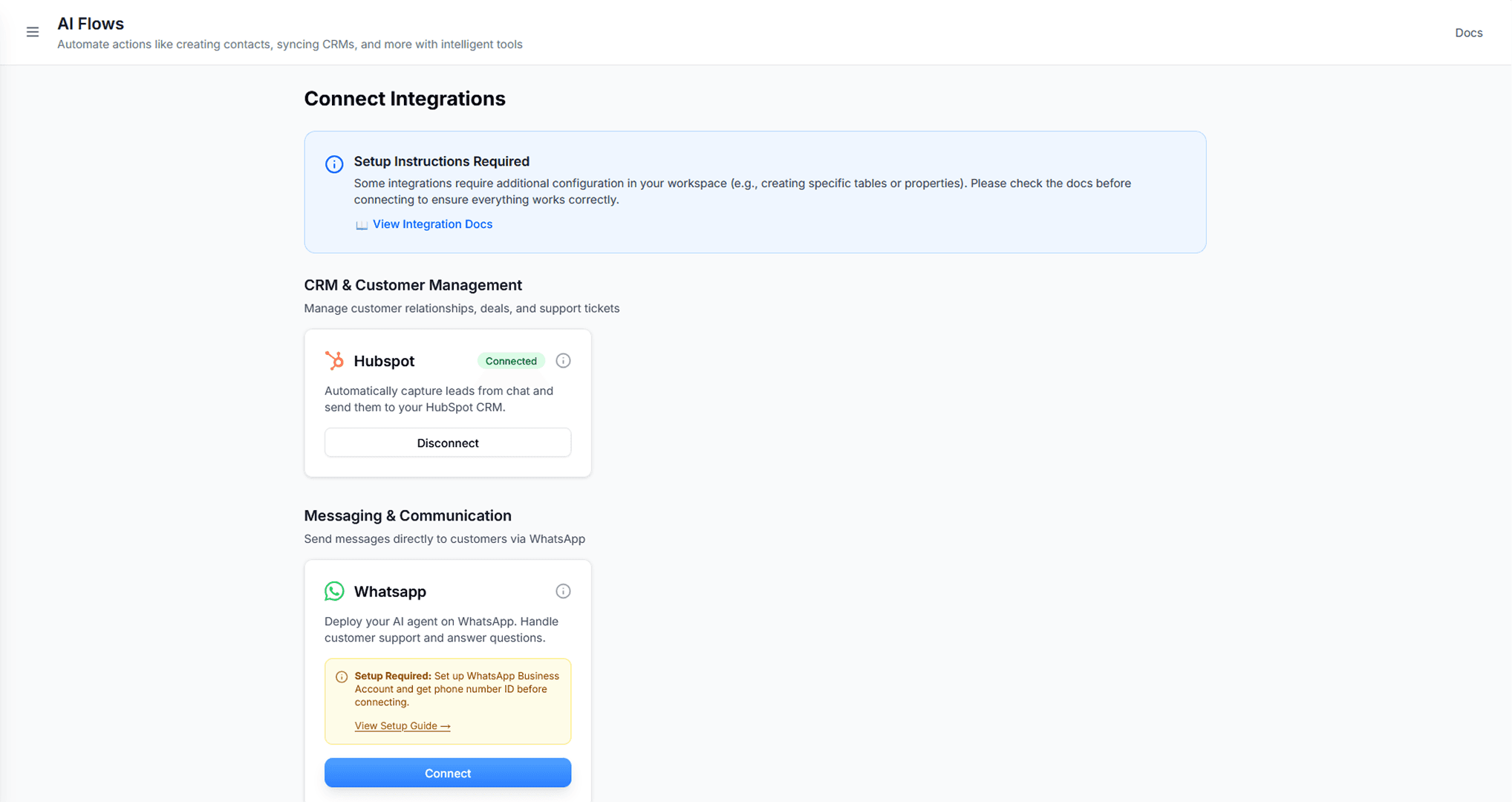Click the info icon beside Setup Instructions Required
1512x802 pixels.
pyautogui.click(x=334, y=163)
